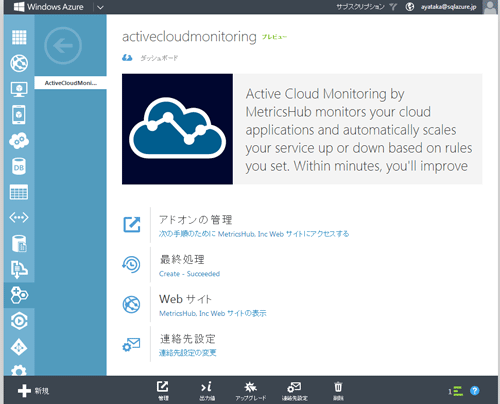Open Recovery Services download icon in sidebar
The height and width of the screenshot is (404, 500).
point(19,269)
